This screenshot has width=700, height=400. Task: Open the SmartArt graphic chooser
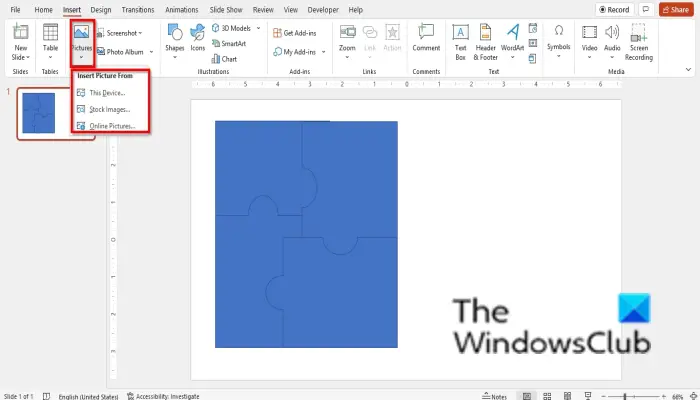229,43
